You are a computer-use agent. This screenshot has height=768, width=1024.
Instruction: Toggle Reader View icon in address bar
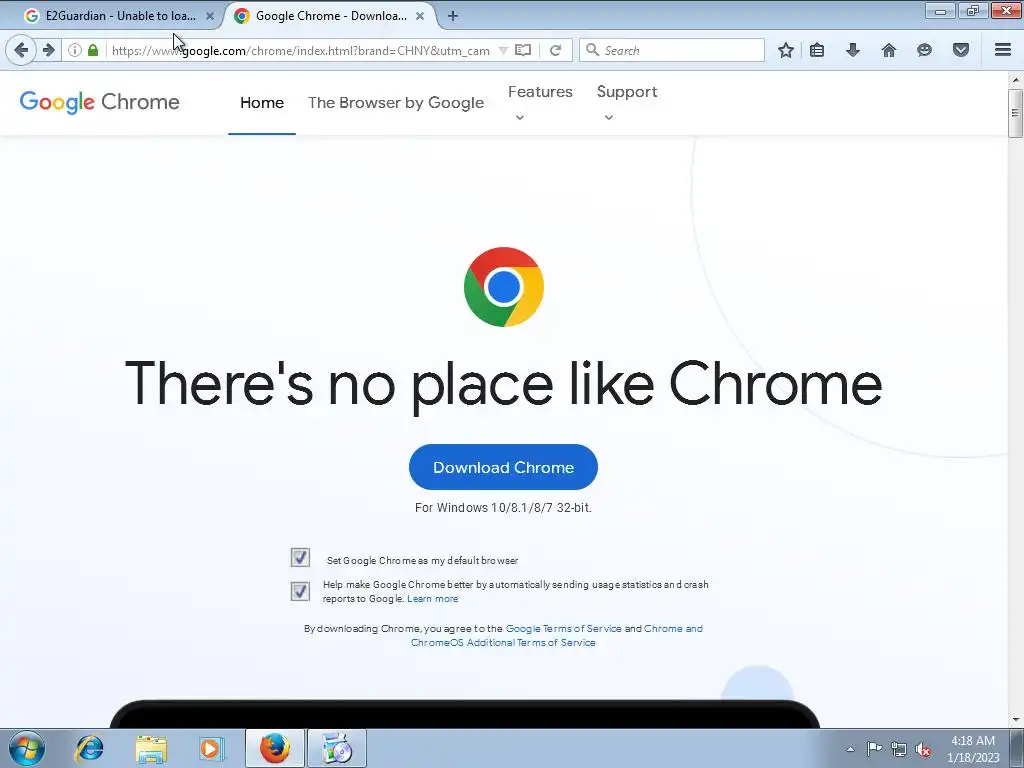pos(523,50)
